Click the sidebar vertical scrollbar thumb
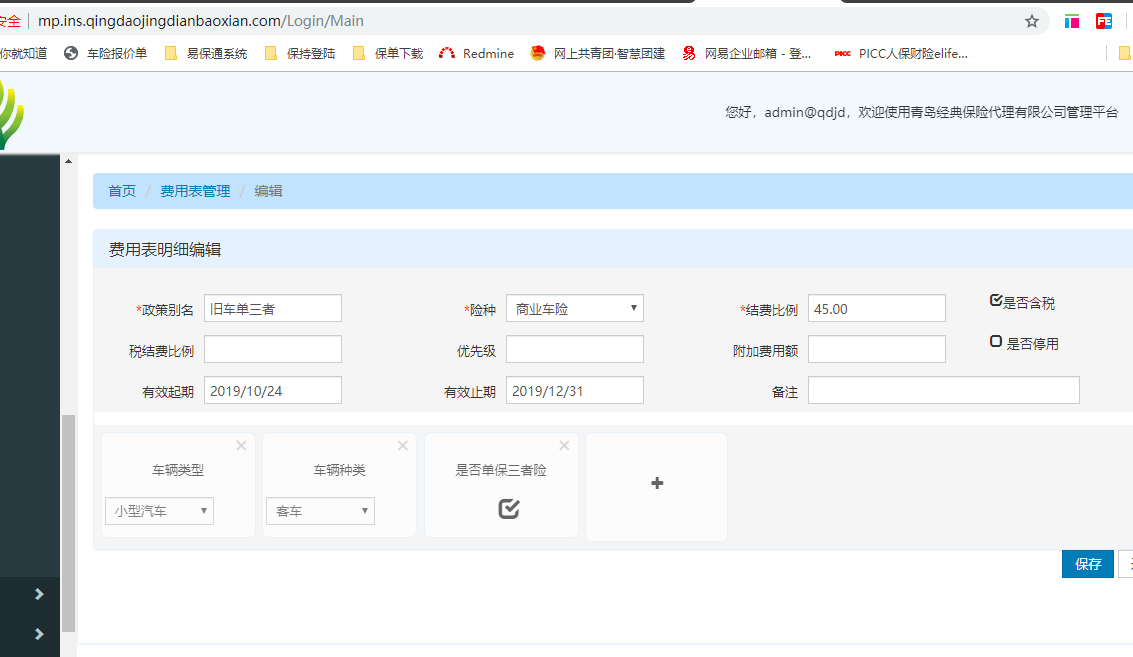Viewport: 1133px width, 657px height. click(68, 520)
